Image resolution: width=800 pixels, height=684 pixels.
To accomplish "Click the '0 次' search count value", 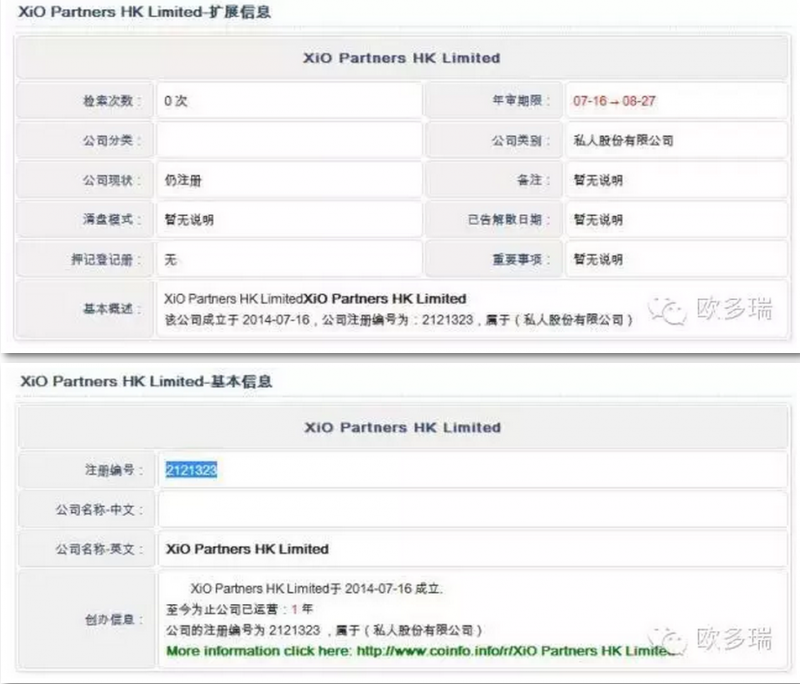I will click(176, 101).
